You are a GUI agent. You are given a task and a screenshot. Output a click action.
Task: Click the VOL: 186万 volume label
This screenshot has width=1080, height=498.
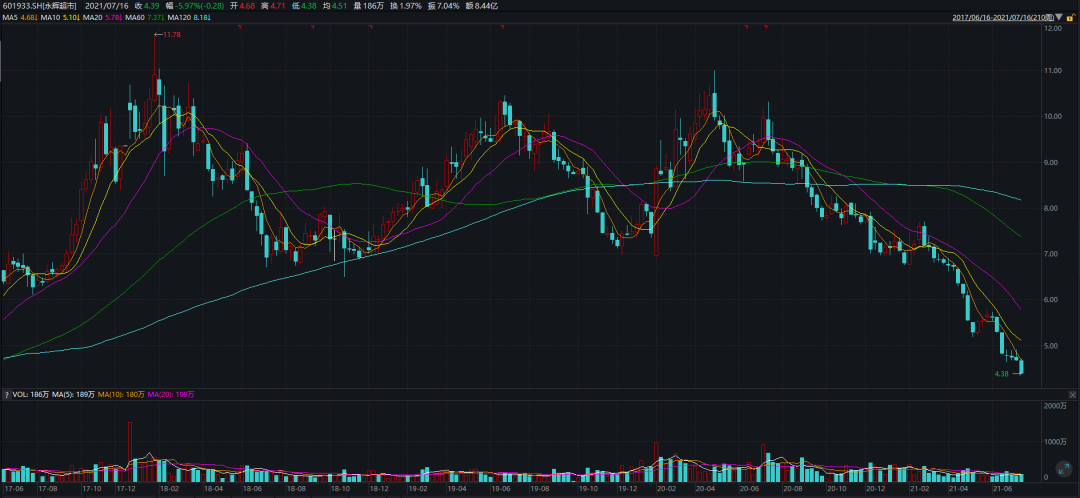click(30, 395)
